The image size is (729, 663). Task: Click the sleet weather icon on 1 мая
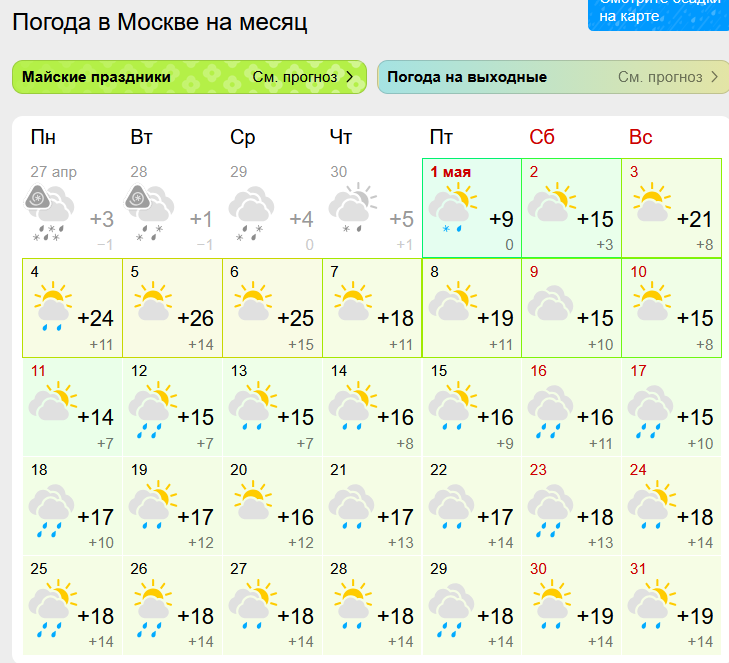pos(452,208)
